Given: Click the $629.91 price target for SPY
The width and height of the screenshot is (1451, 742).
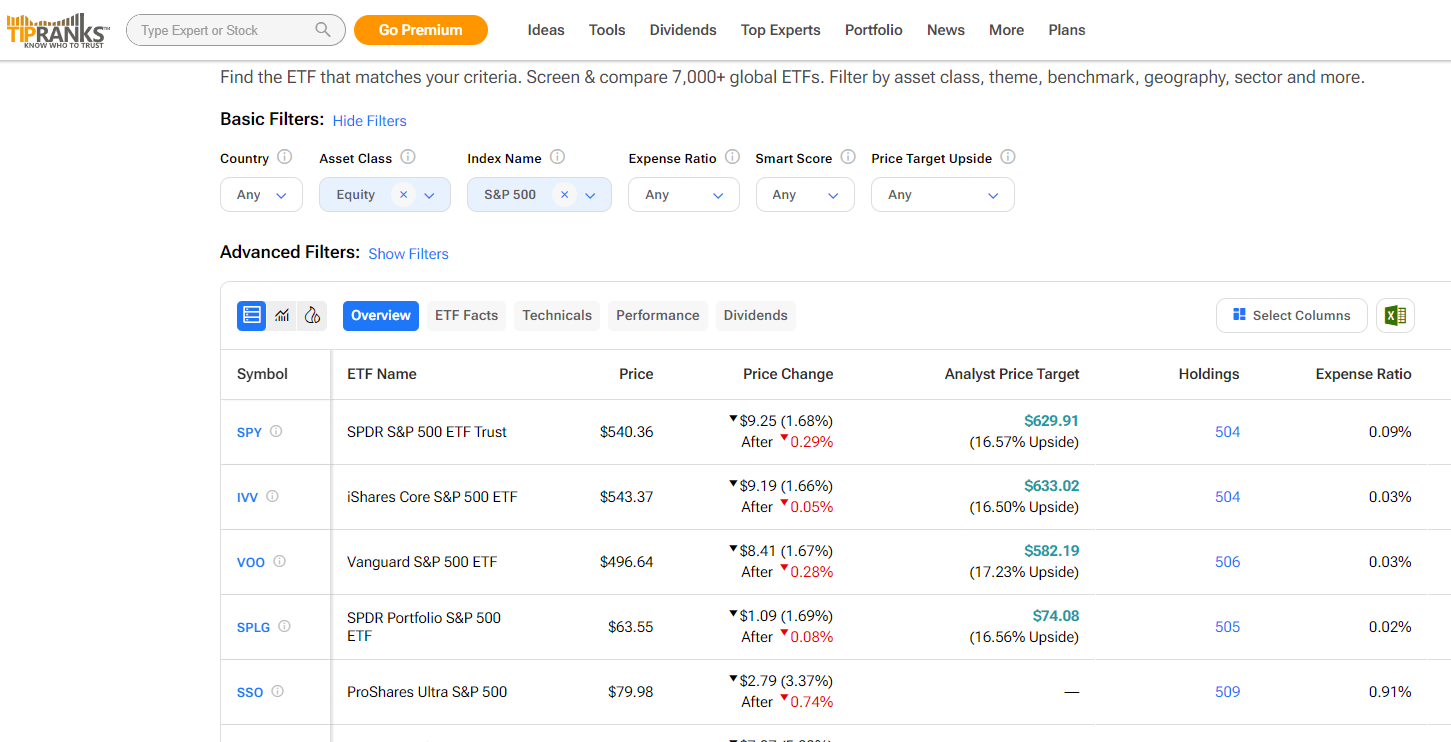Looking at the screenshot, I should click(1051, 421).
